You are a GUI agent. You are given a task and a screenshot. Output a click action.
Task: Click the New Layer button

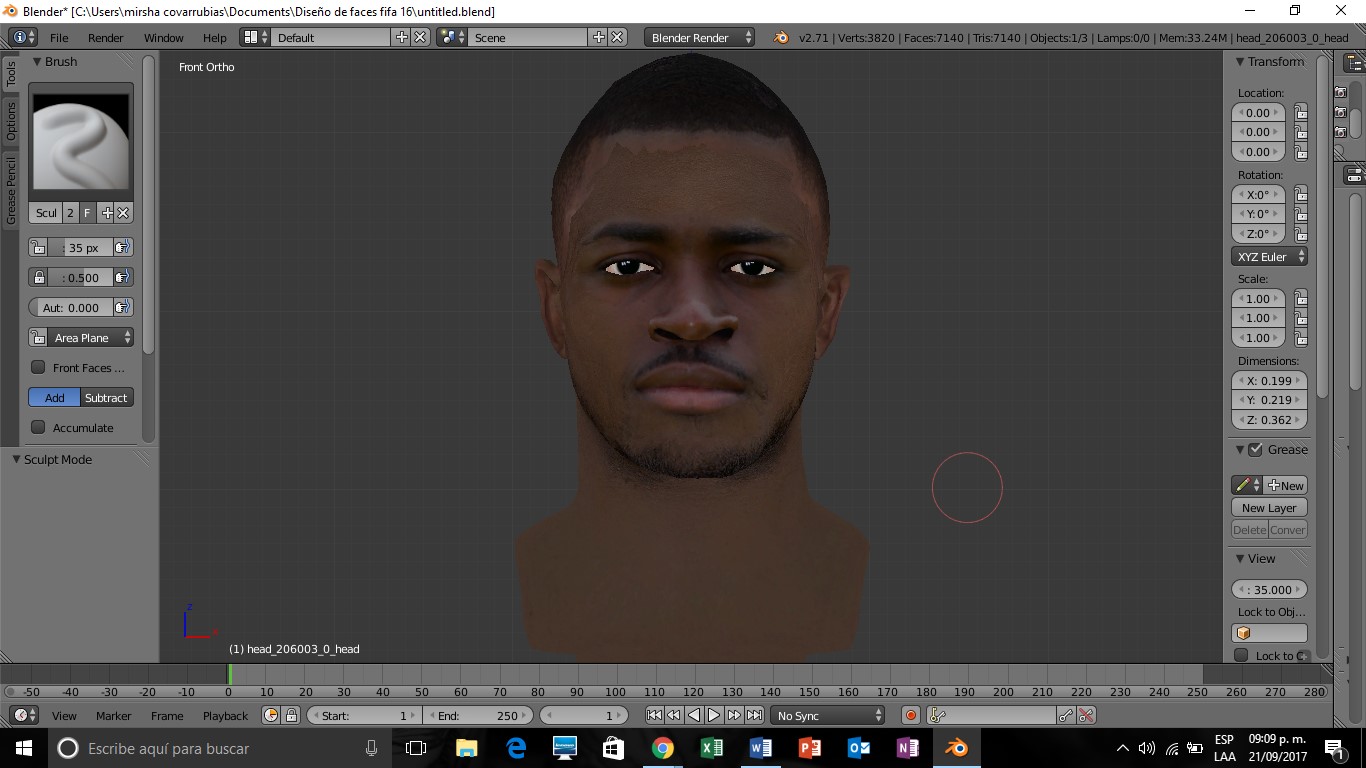click(x=1269, y=507)
